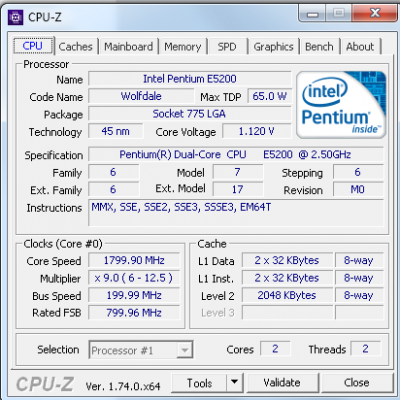The height and width of the screenshot is (400, 400).
Task: Click the Cores count field
Action: tap(275, 349)
